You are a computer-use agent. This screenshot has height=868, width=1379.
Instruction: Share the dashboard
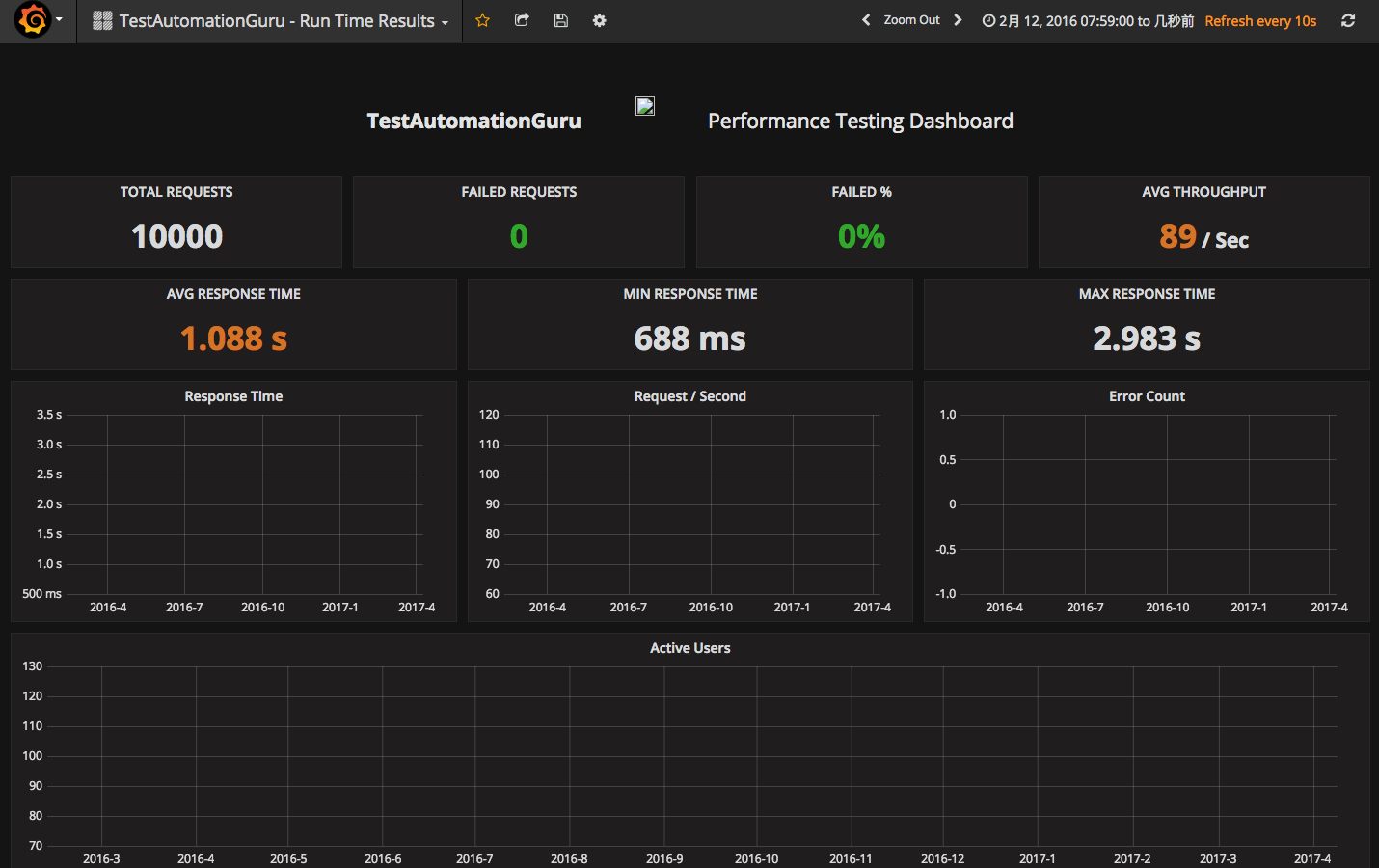pos(522,20)
